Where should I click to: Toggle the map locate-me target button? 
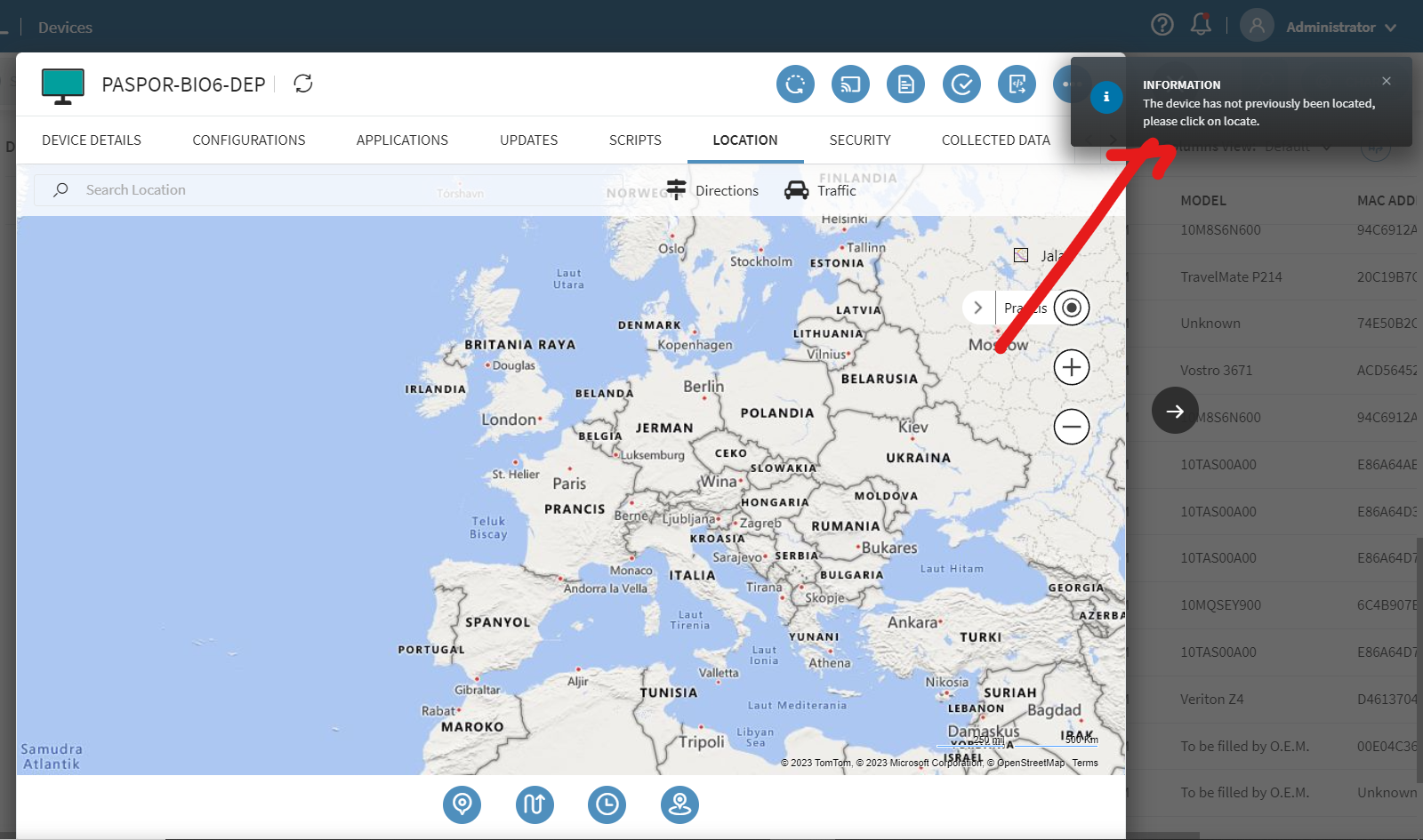click(x=1072, y=308)
